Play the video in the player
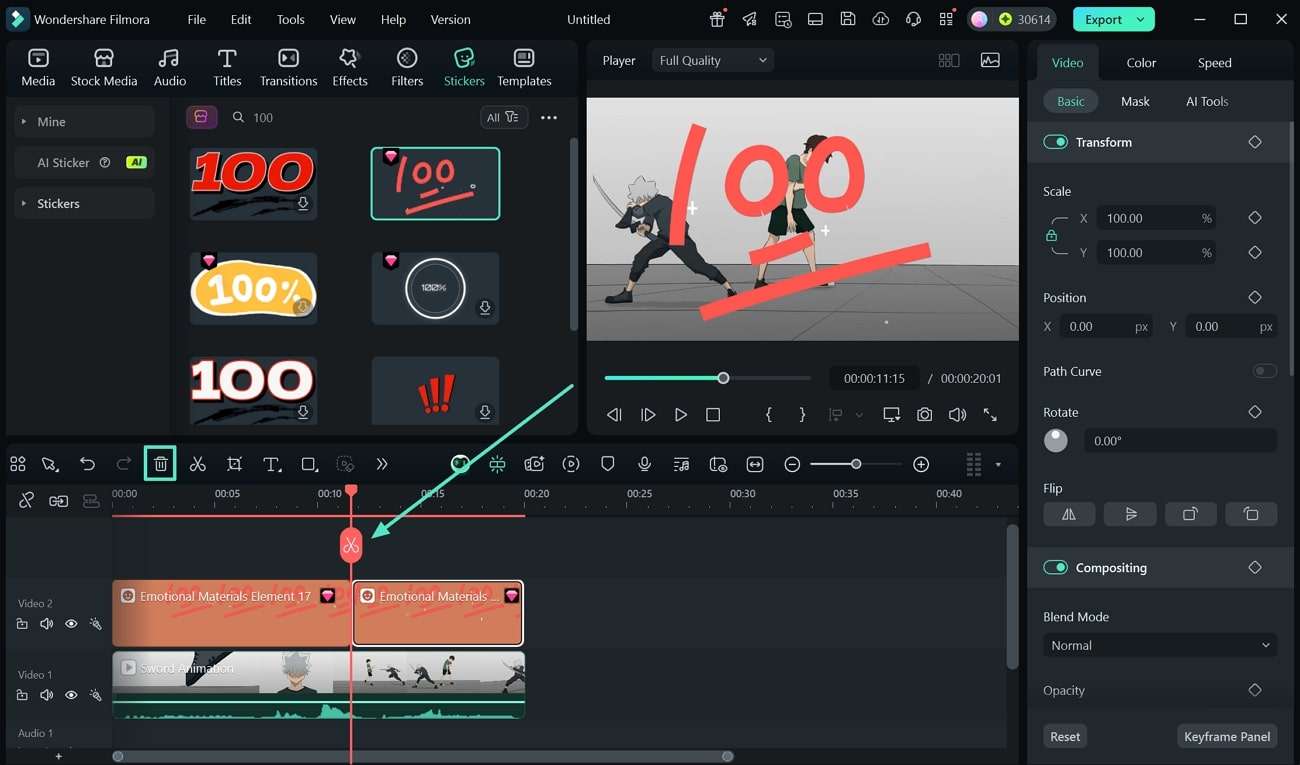 [680, 414]
